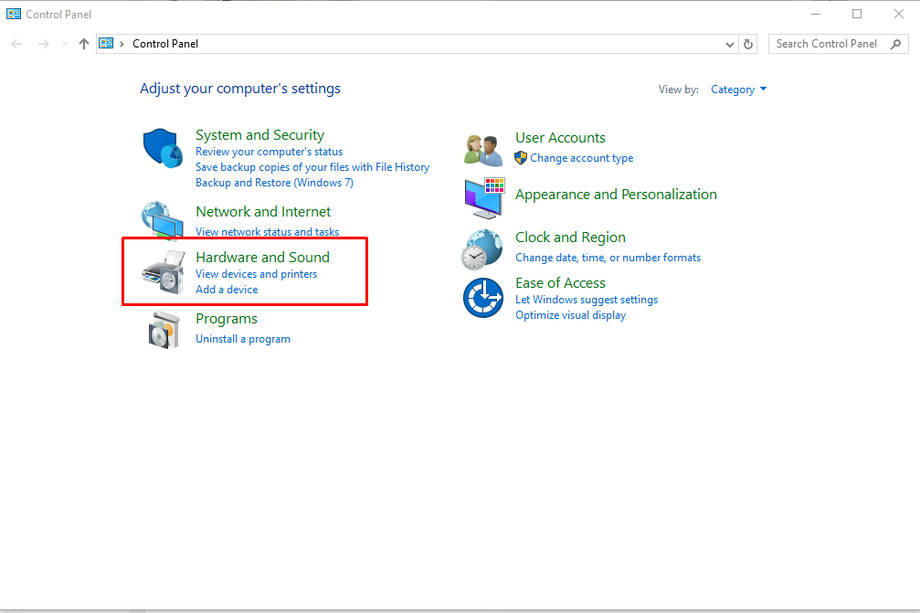Click the Hardware and Sound printer icon
Image resolution: width=920 pixels, height=613 pixels.
pos(163,272)
